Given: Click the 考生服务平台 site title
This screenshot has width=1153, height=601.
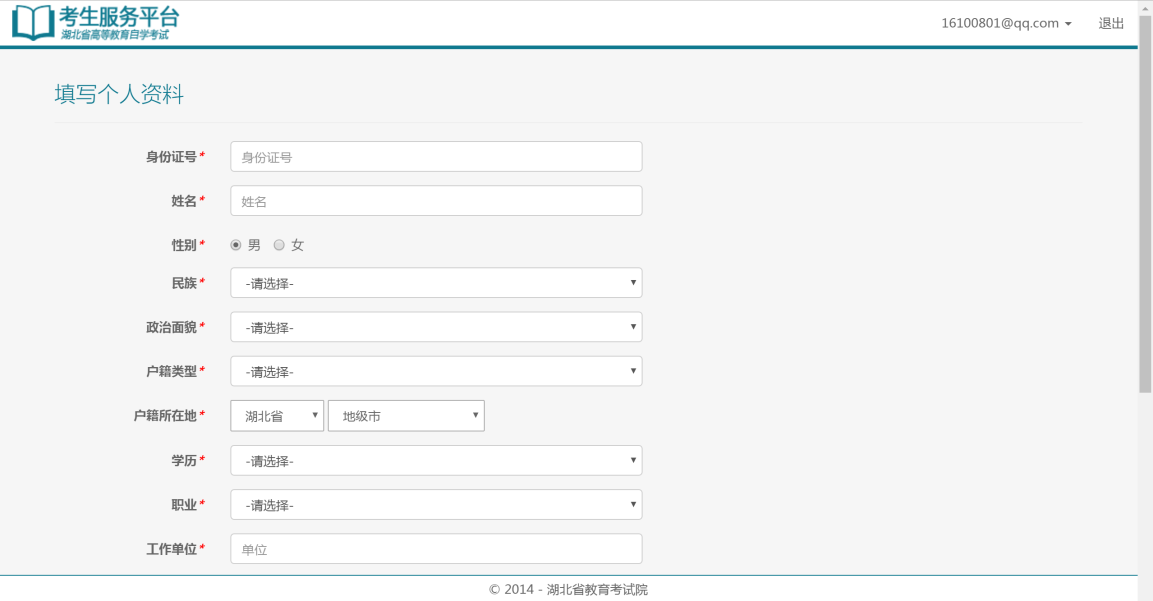Looking at the screenshot, I should click(x=120, y=16).
